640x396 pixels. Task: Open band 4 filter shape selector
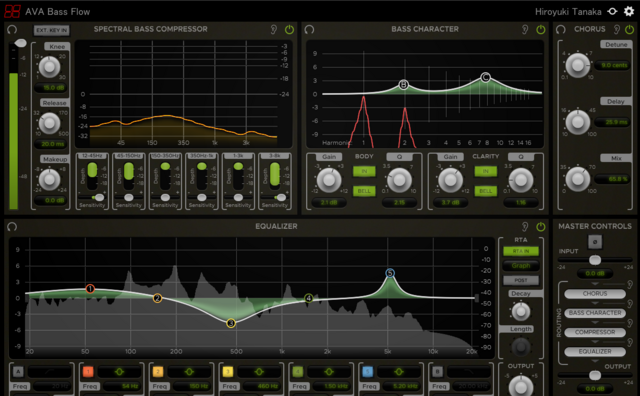[x=329, y=372]
